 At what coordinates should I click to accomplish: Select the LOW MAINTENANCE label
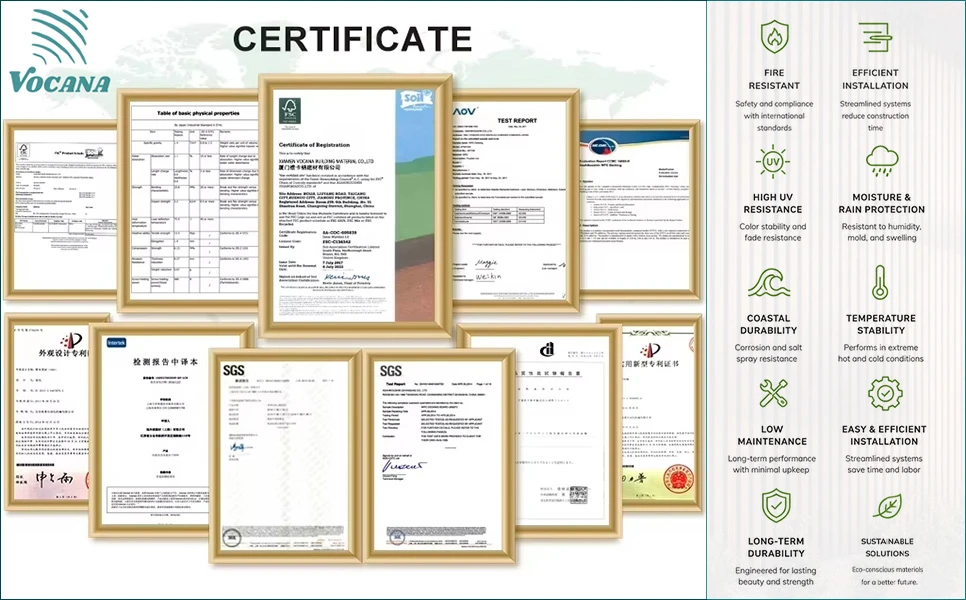pyautogui.click(x=773, y=435)
